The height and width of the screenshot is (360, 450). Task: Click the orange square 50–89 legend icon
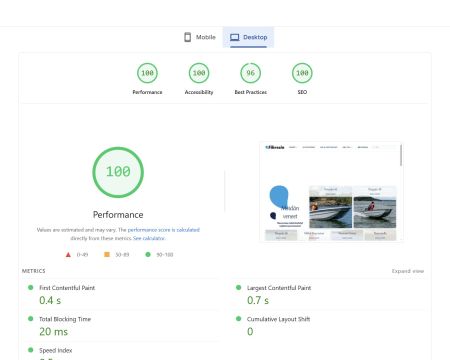pyautogui.click(x=107, y=254)
